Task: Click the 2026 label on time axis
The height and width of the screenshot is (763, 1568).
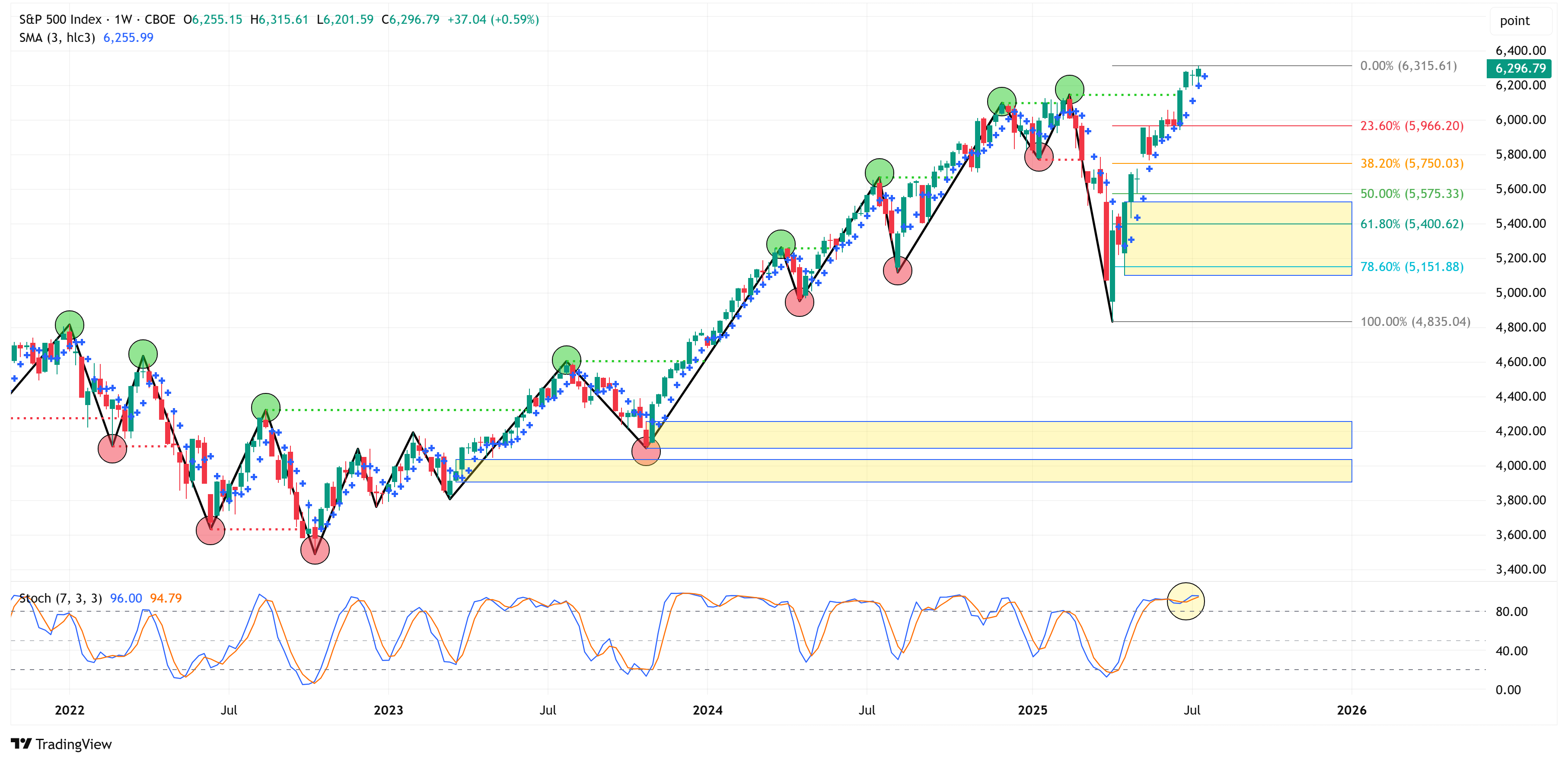Action: (1351, 710)
